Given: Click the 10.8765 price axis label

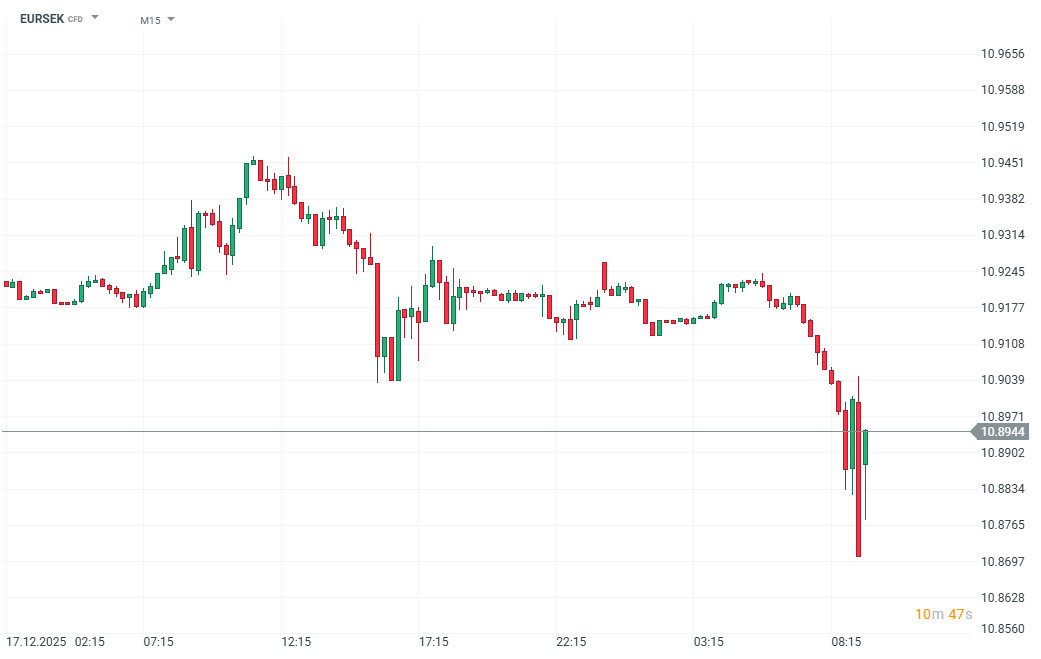Looking at the screenshot, I should point(1002,525).
